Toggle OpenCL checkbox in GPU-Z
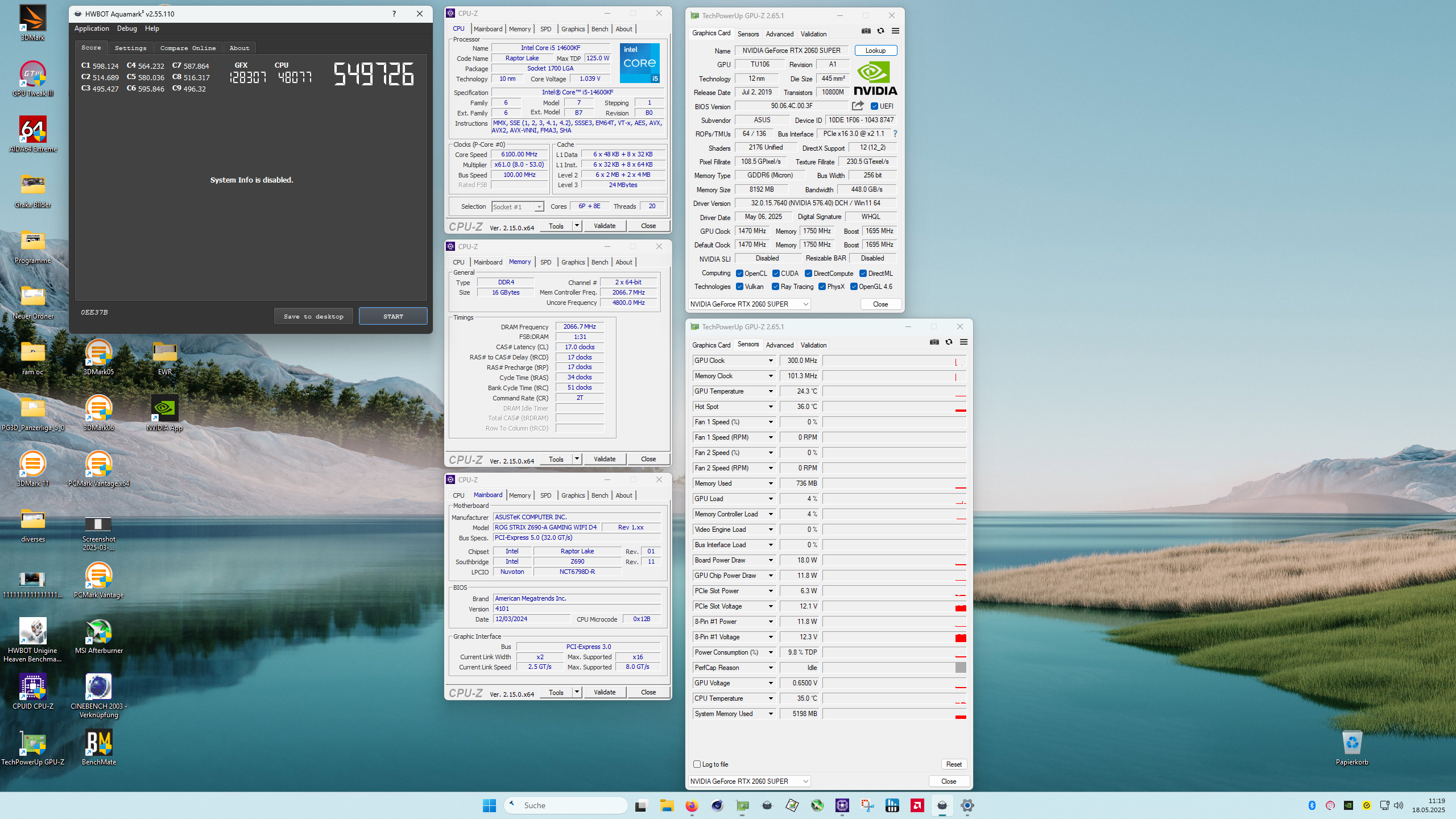 [739, 274]
